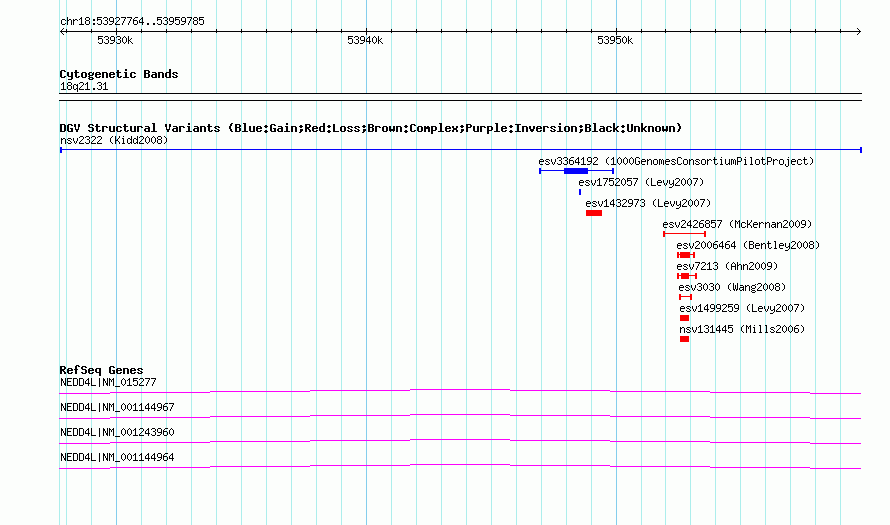This screenshot has height=525, width=890.
Task: Open esv7213 (Ahn2009) variant label
Action: (x=727, y=266)
